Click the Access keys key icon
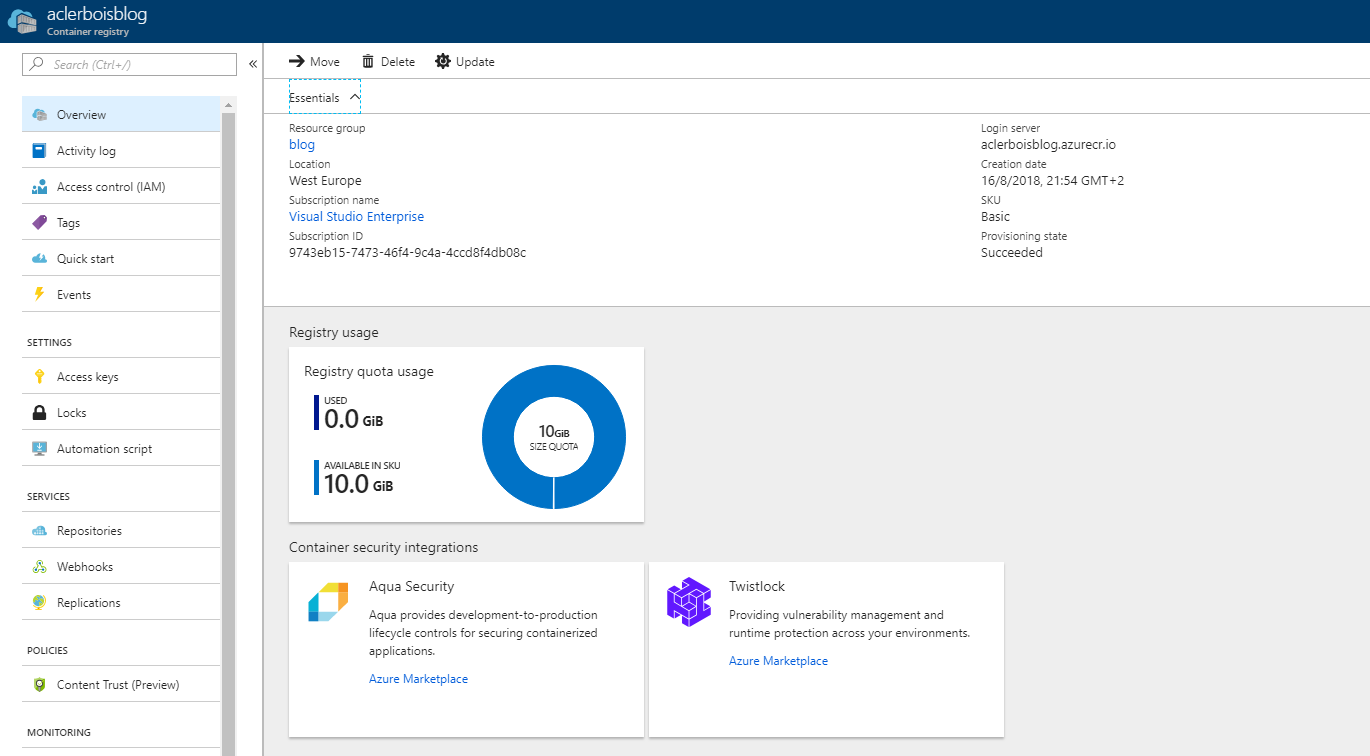Image resolution: width=1370 pixels, height=756 pixels. tap(39, 377)
